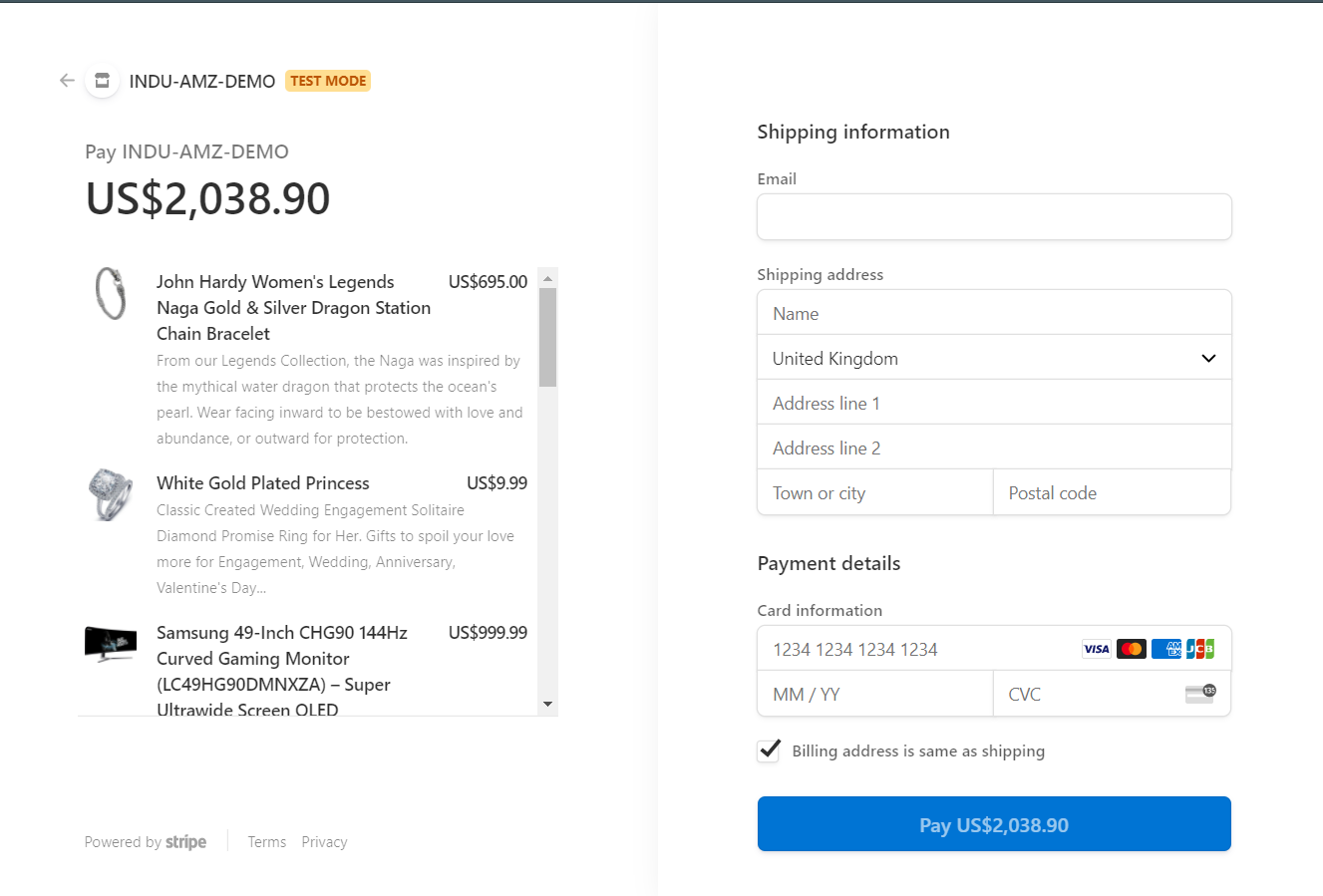
Task: Click the Pay US$2,038.90 button
Action: coord(994,823)
